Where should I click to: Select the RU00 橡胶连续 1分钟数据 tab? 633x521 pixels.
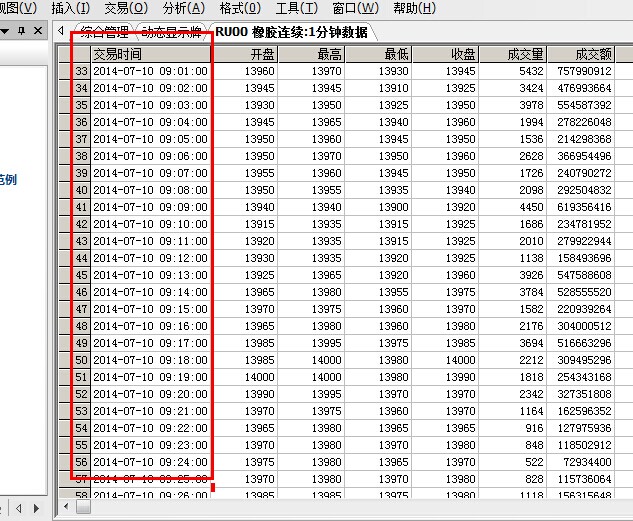290,33
